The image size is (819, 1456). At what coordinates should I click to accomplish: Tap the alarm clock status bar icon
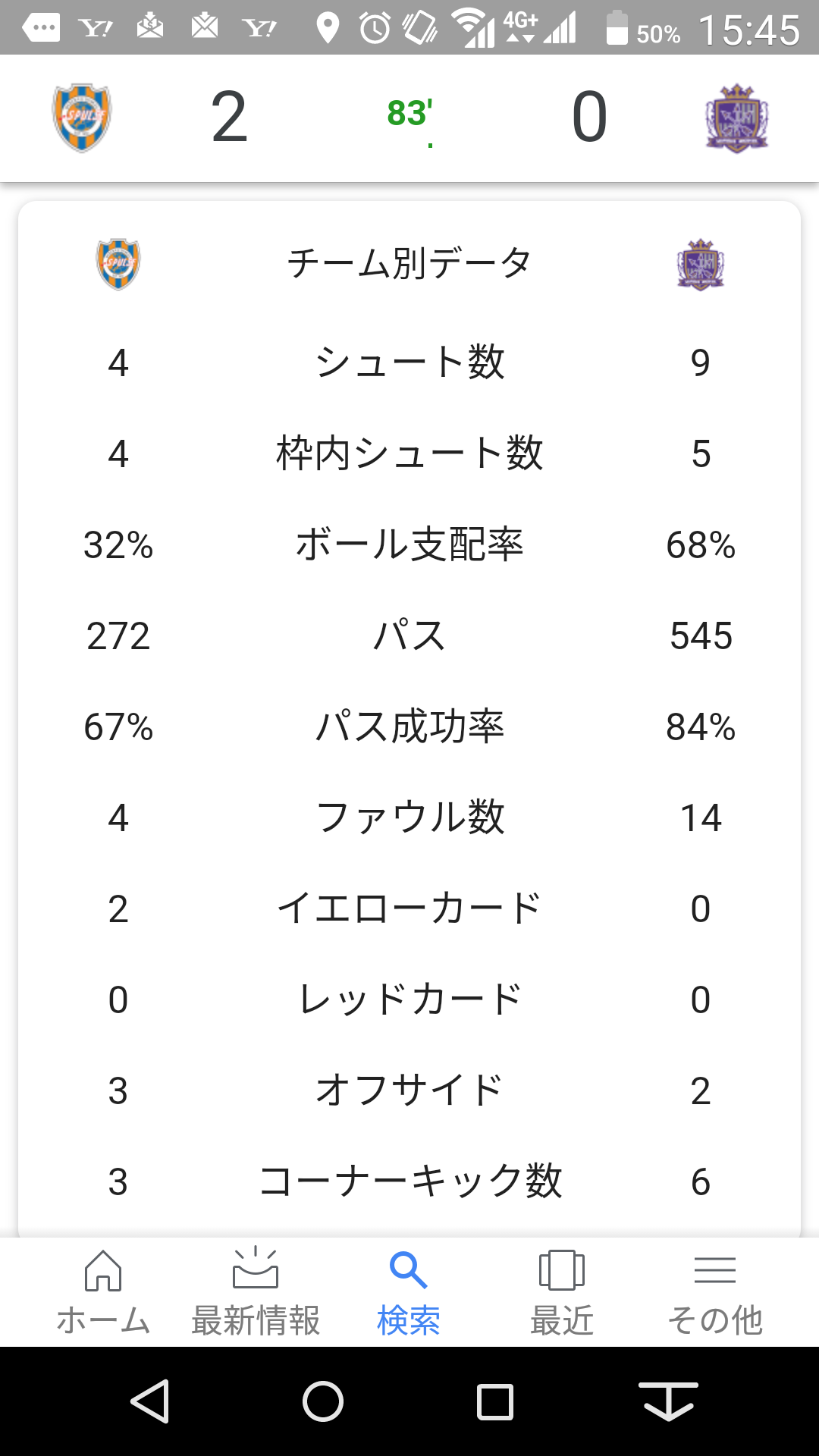[x=375, y=29]
